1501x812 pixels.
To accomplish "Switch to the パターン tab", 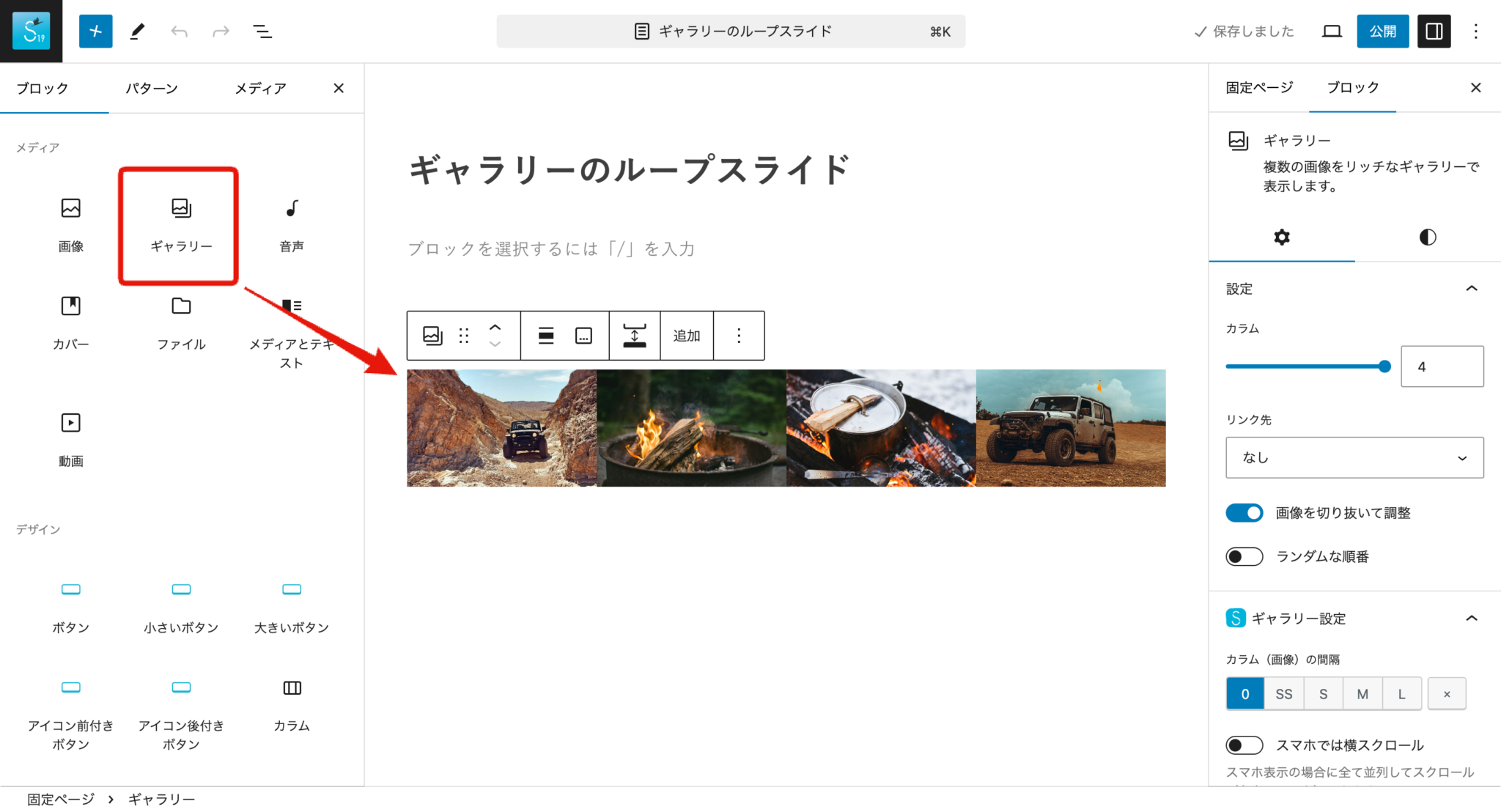I will [151, 88].
